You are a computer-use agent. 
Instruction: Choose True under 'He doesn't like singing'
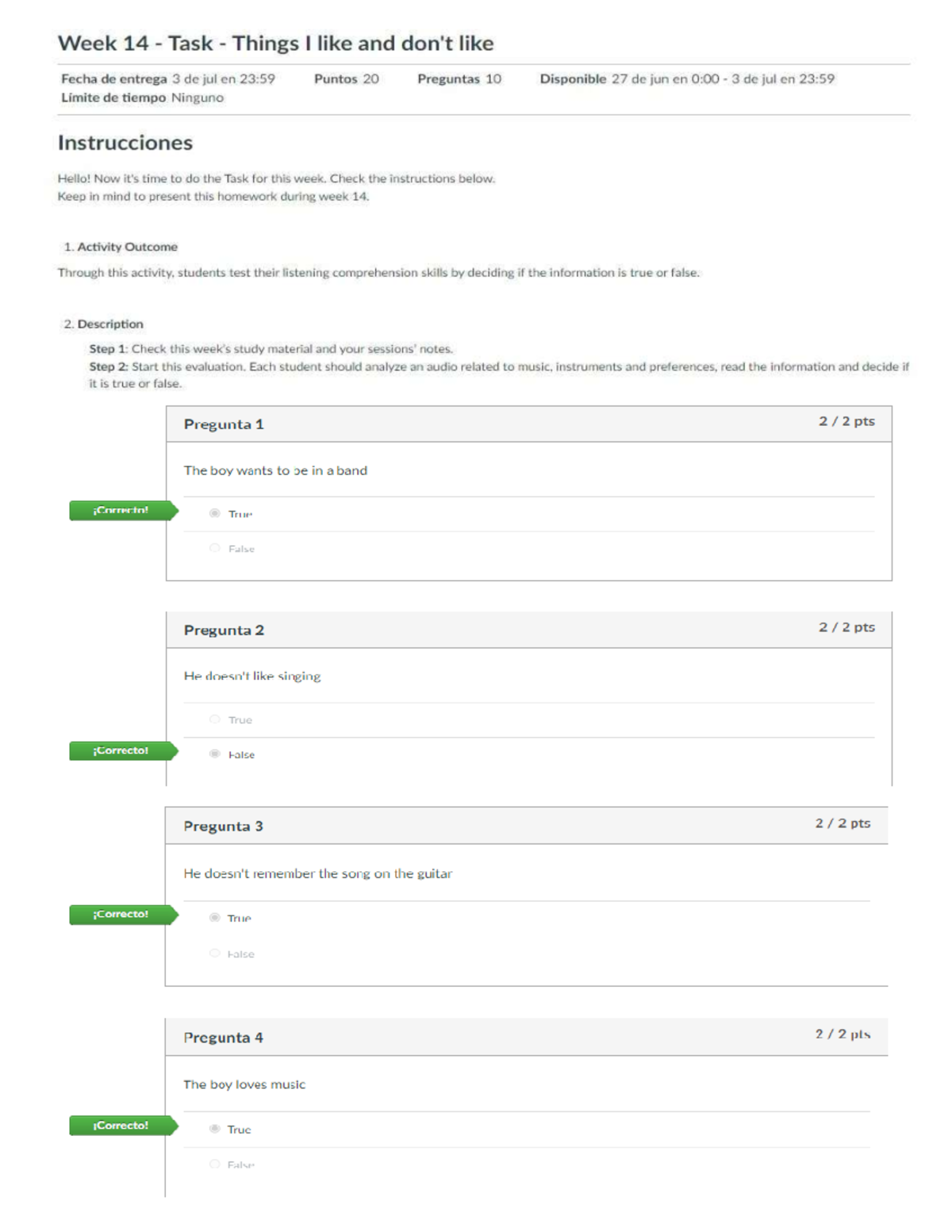(x=215, y=720)
